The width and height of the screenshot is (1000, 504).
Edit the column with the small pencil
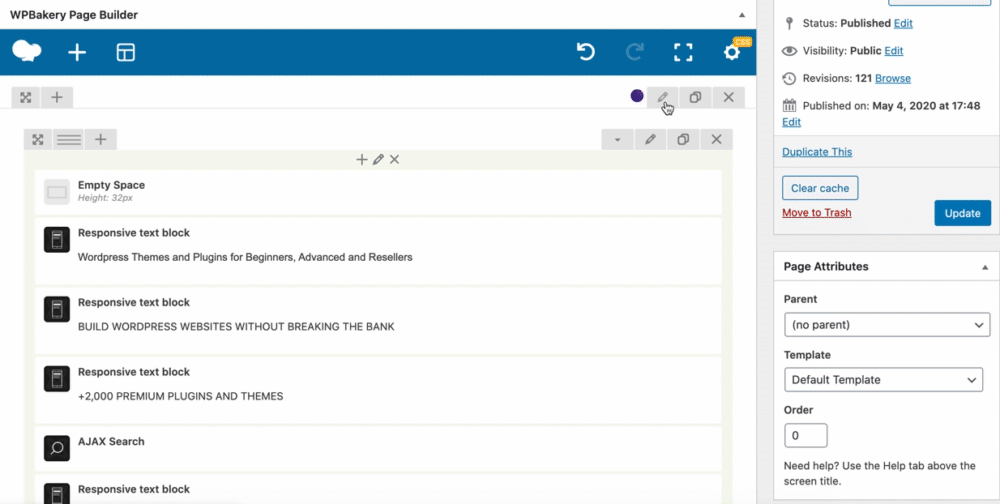378,159
